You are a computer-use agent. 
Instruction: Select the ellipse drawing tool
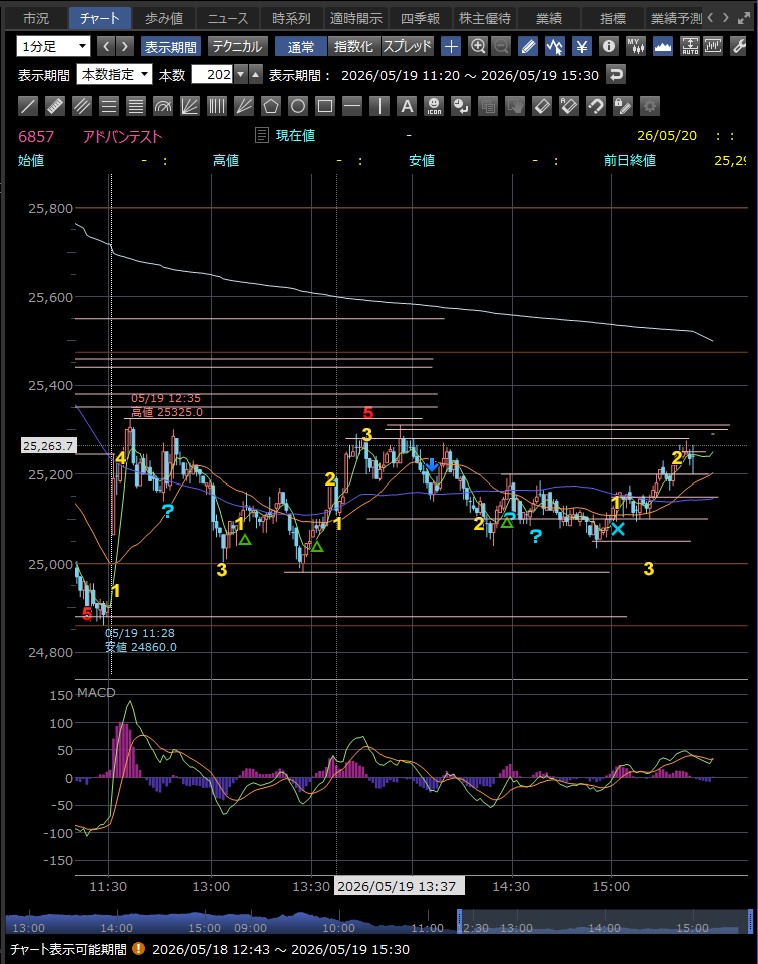[x=298, y=106]
